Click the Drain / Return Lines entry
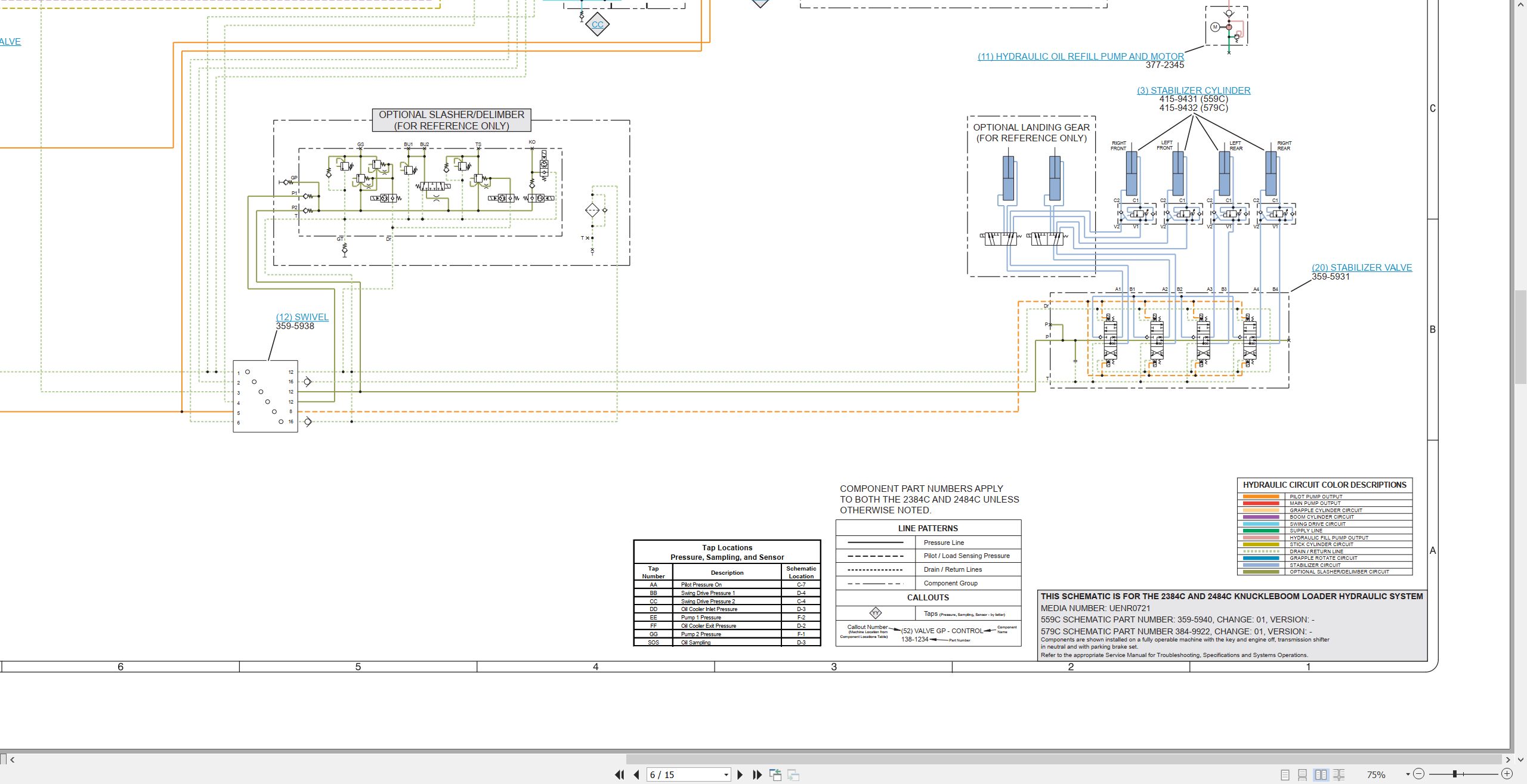This screenshot has height=784, width=1527. [x=928, y=569]
